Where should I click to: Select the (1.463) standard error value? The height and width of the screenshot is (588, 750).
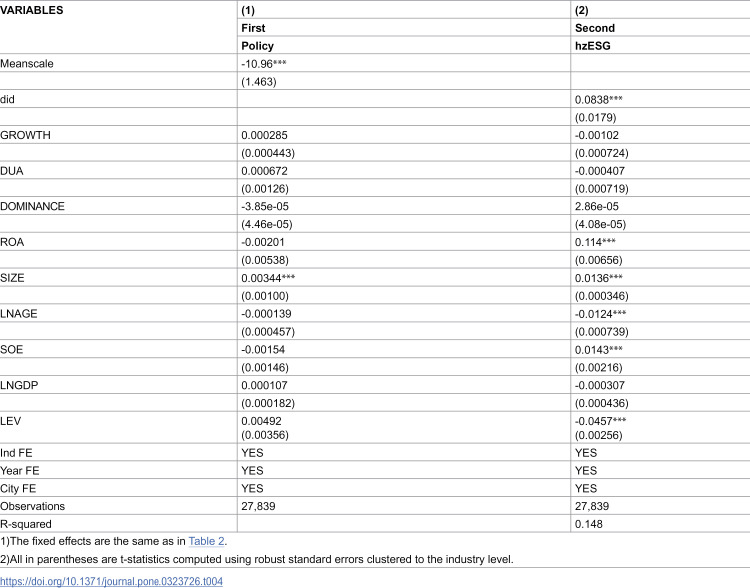(259, 82)
